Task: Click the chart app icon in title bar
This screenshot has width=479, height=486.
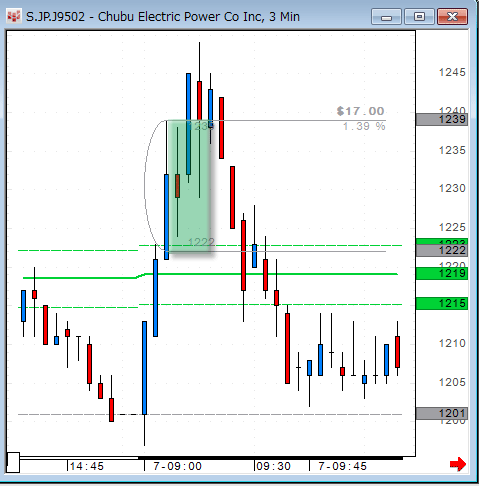Action: 14,16
